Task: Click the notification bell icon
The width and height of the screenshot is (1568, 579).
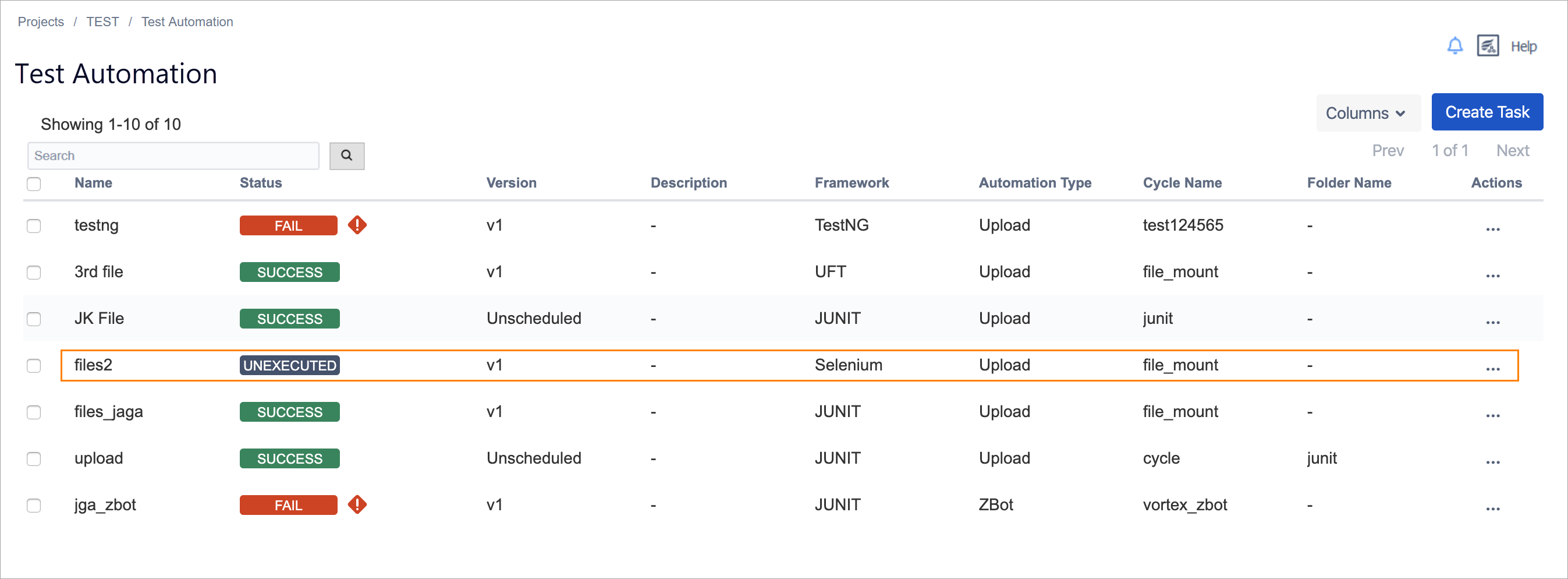Action: tap(1455, 45)
